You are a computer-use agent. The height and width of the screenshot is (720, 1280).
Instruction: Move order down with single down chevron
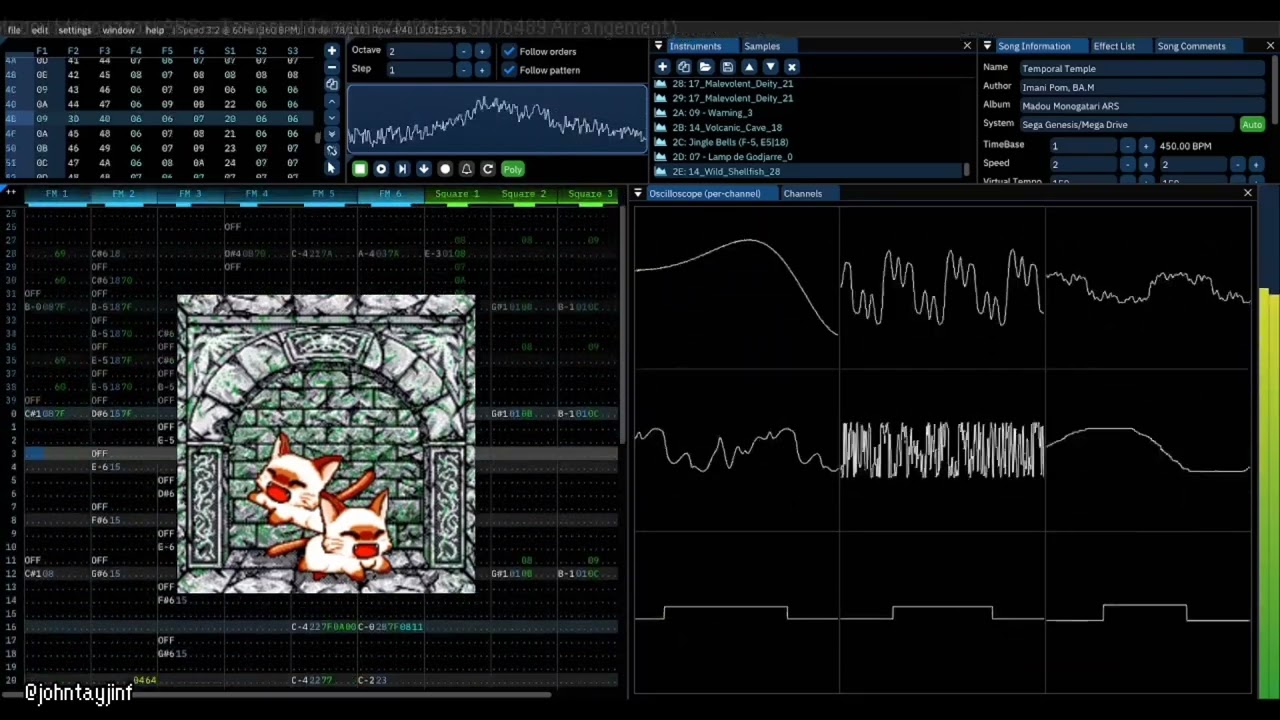tap(332, 118)
